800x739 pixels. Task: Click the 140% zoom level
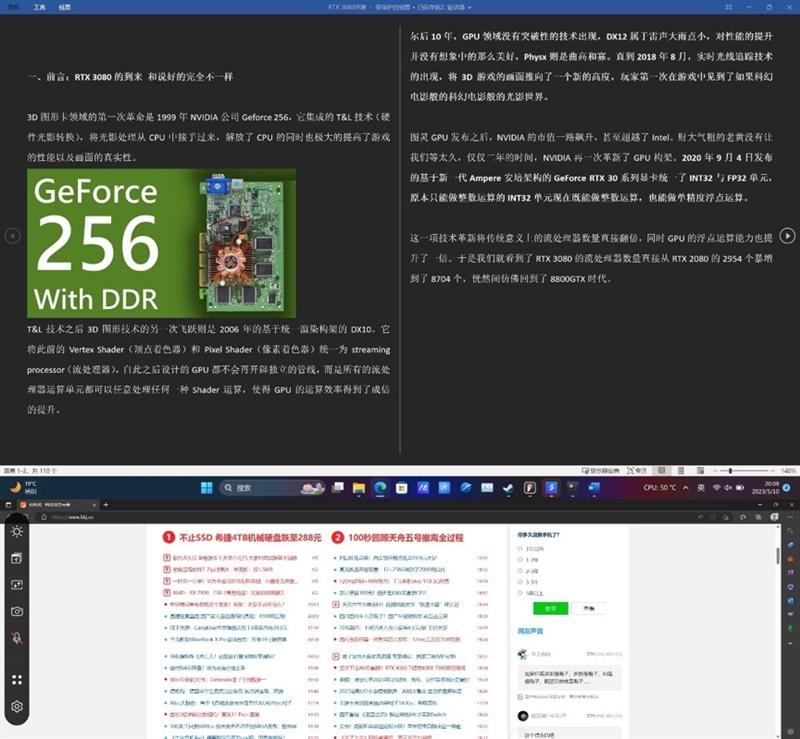[x=788, y=471]
